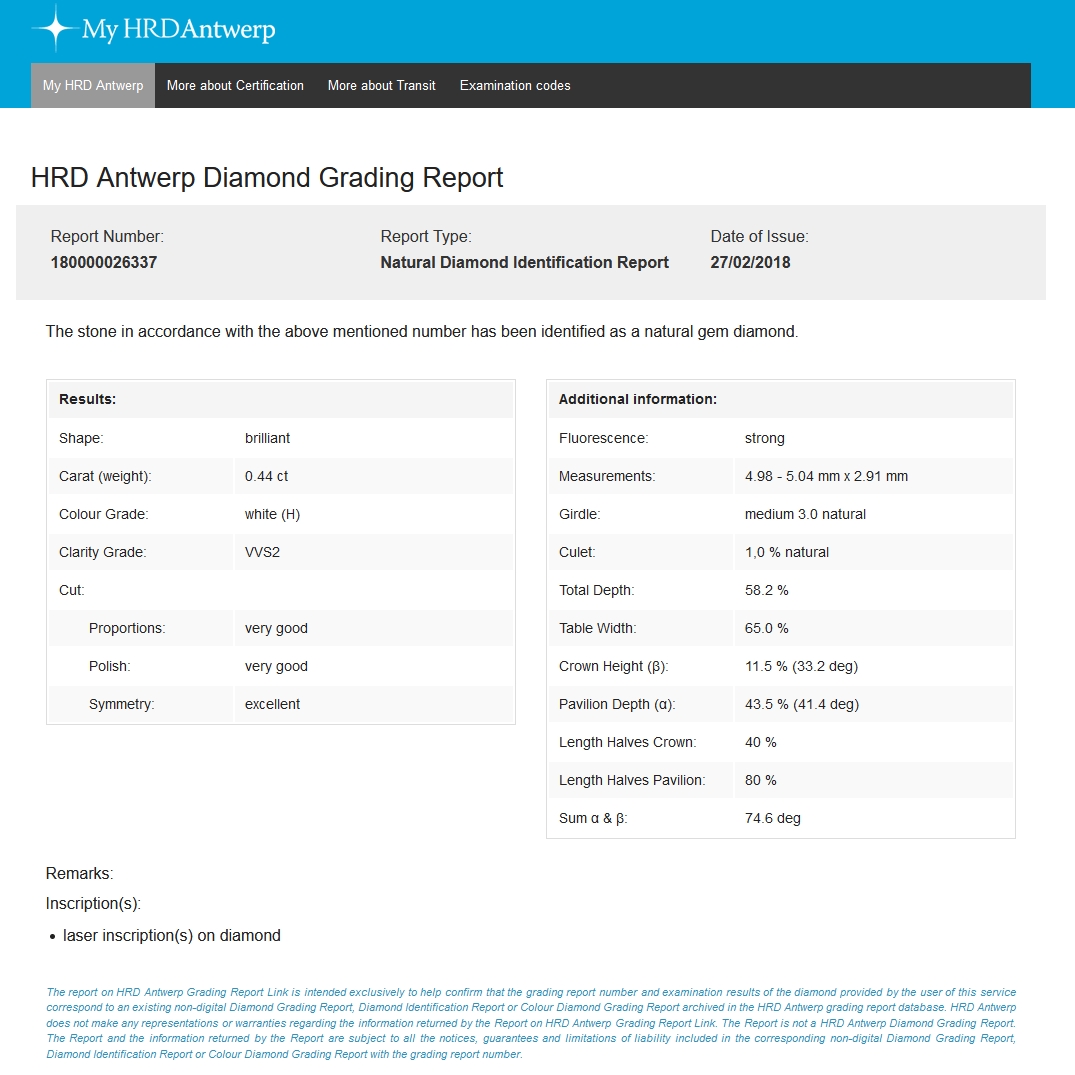Click the natural gem diamond identification sentence
Screen dimensions: 1075x1075
point(422,332)
